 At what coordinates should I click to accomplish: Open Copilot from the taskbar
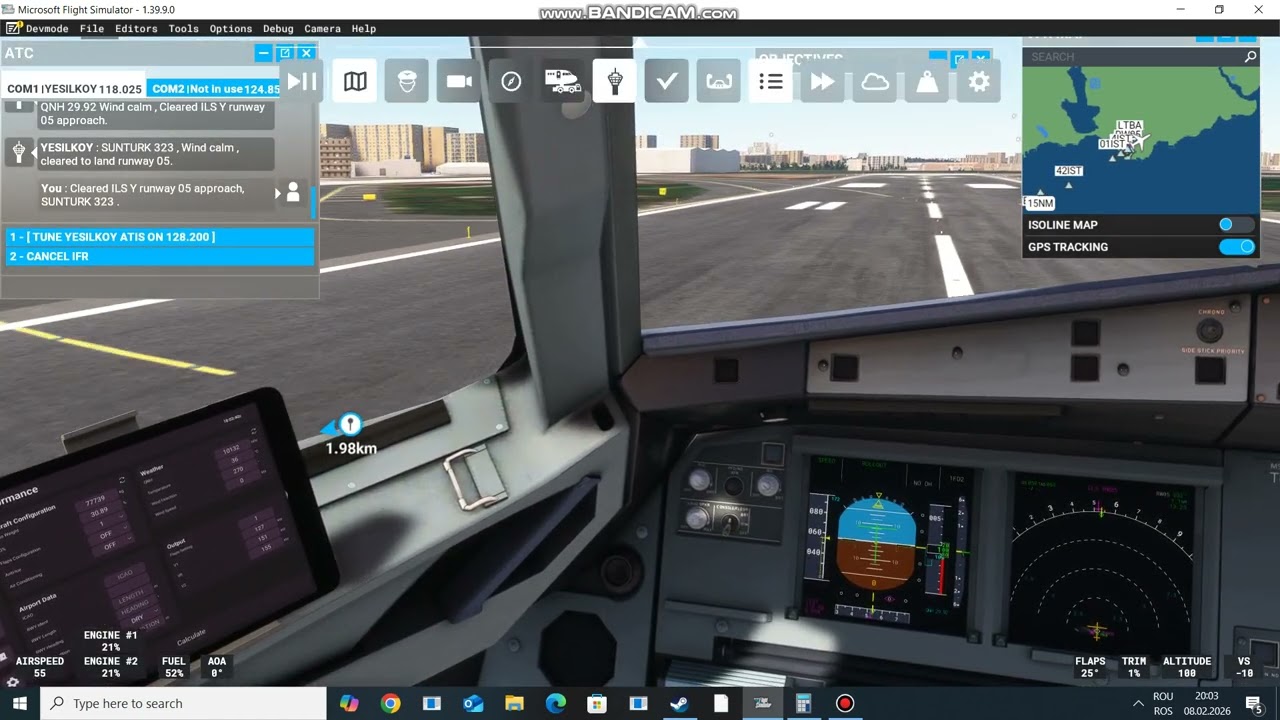[x=349, y=704]
